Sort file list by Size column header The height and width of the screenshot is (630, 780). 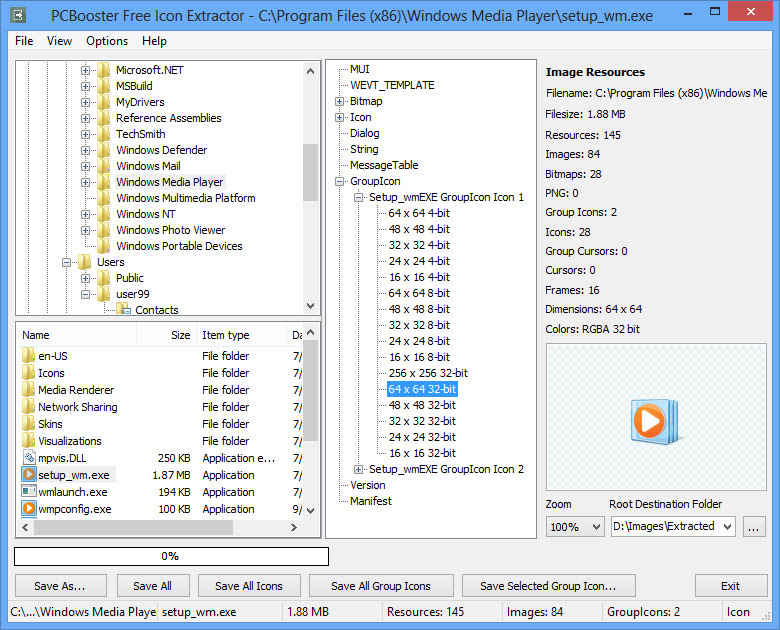[166, 335]
